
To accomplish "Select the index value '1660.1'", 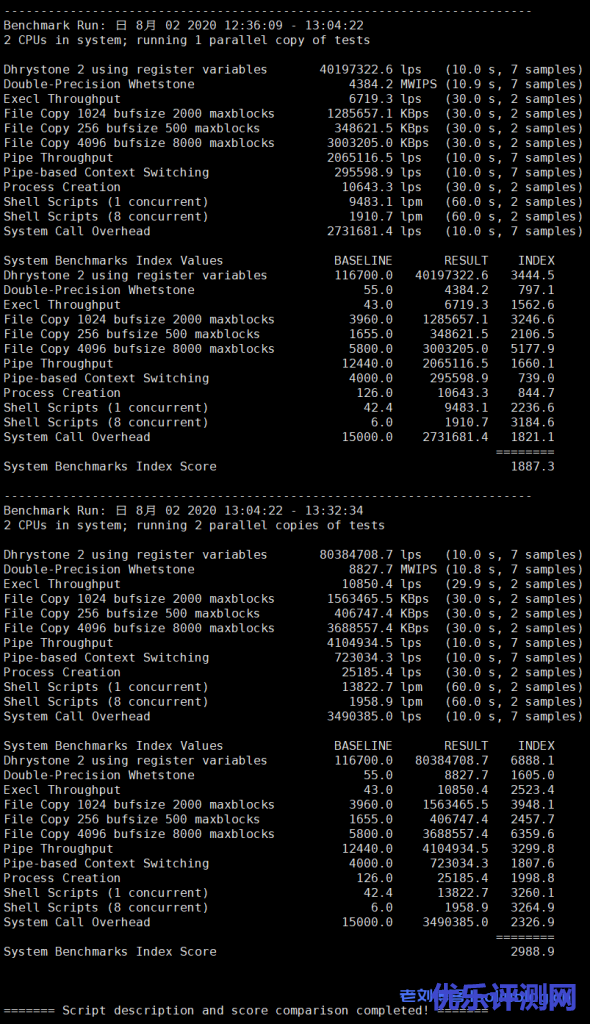I will click(x=533, y=363).
